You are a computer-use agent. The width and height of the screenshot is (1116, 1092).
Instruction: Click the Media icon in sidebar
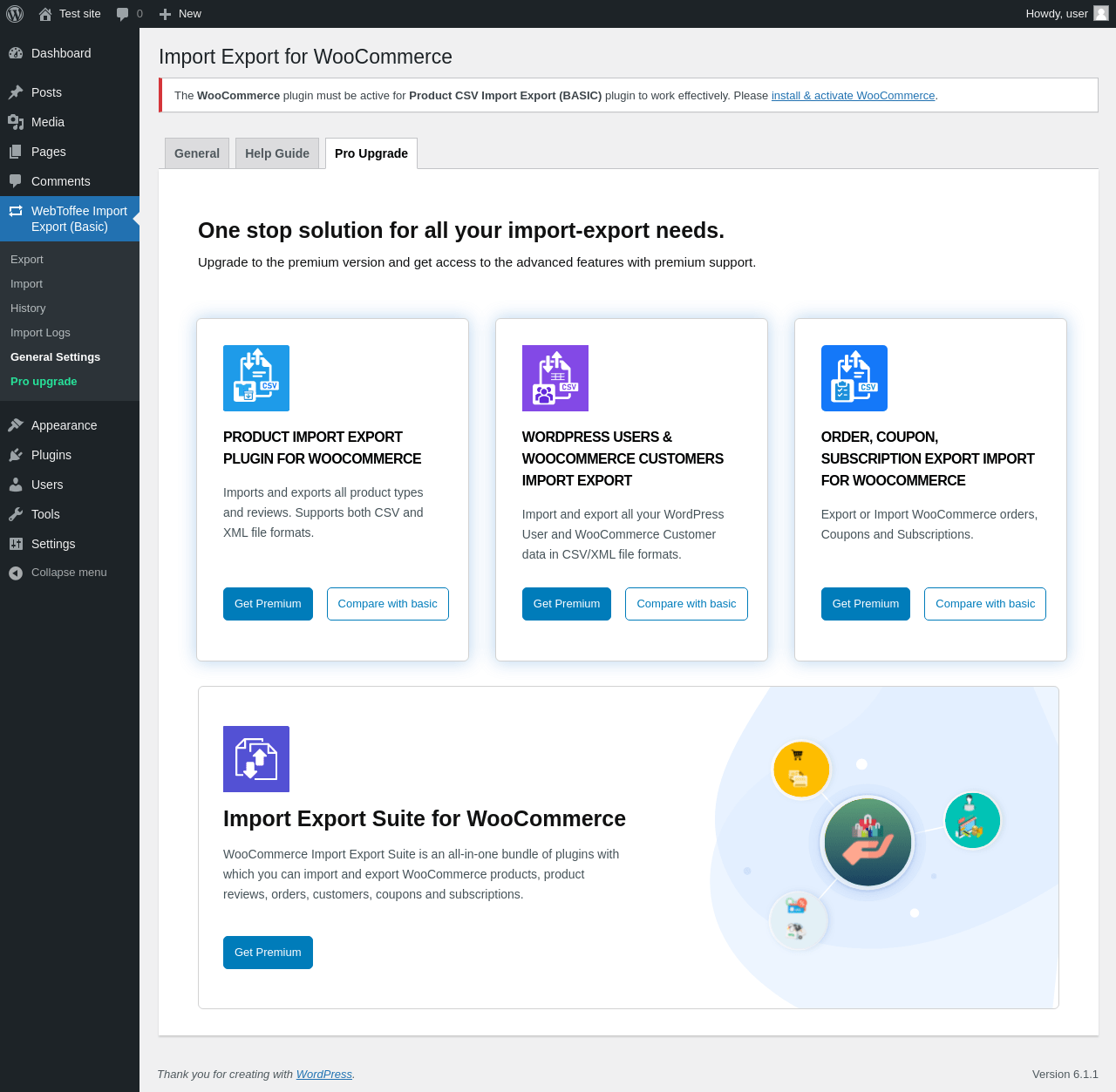[16, 122]
